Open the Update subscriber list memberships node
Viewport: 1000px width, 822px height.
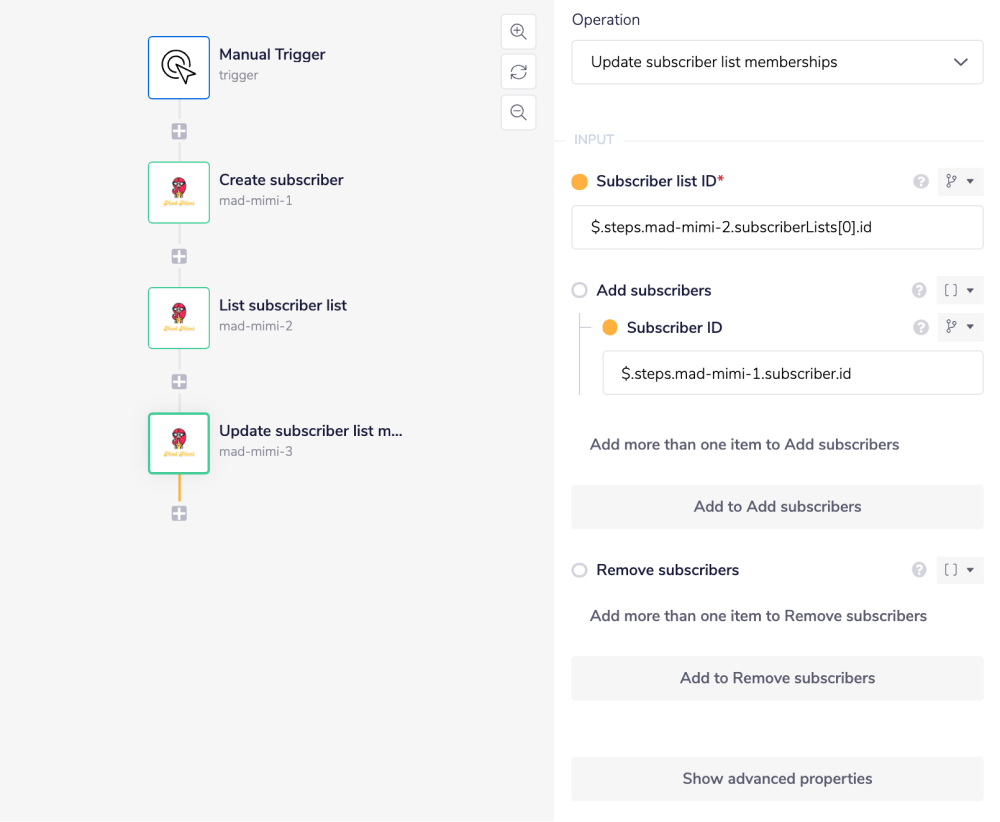(179, 443)
